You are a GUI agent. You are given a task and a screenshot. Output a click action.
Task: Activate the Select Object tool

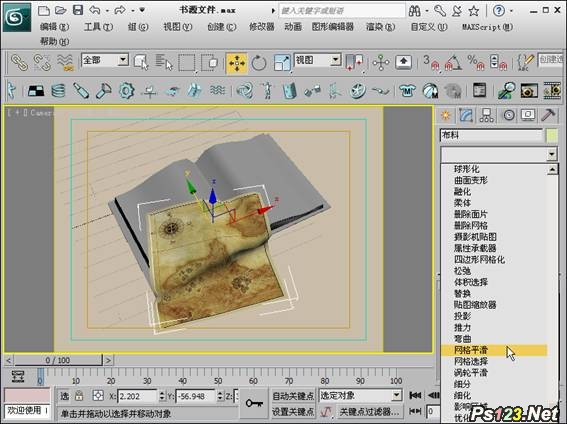pos(141,62)
